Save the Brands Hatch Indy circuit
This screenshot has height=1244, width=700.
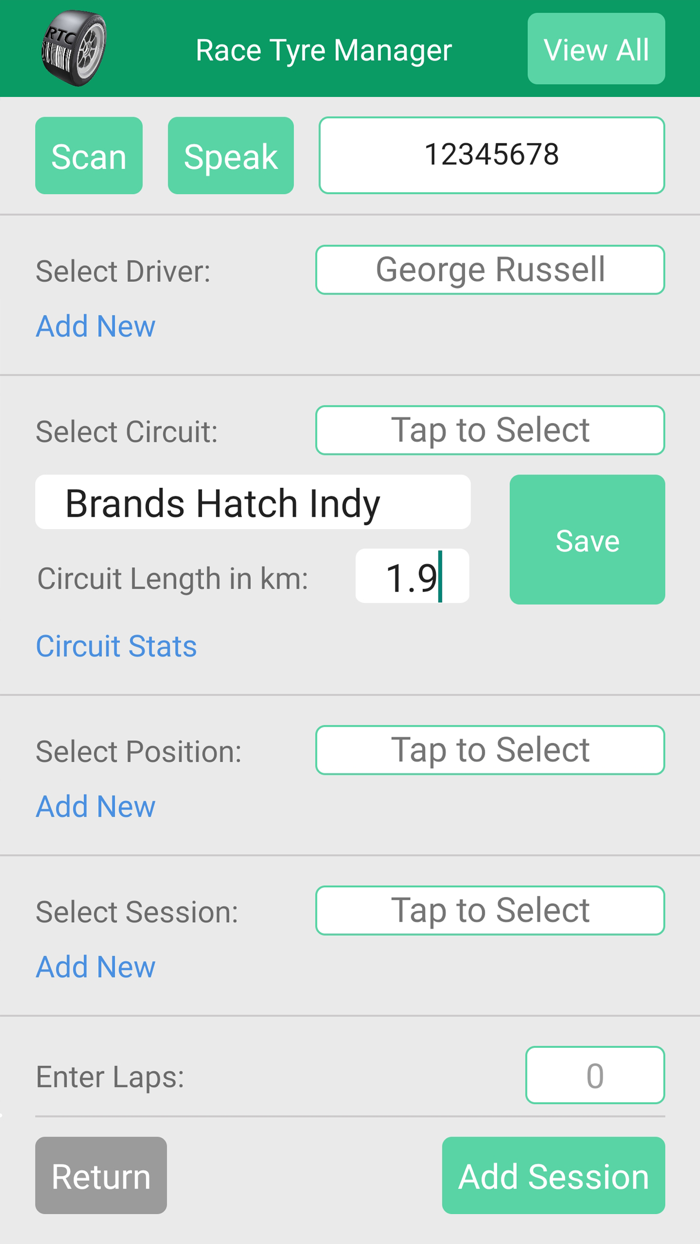click(x=587, y=539)
